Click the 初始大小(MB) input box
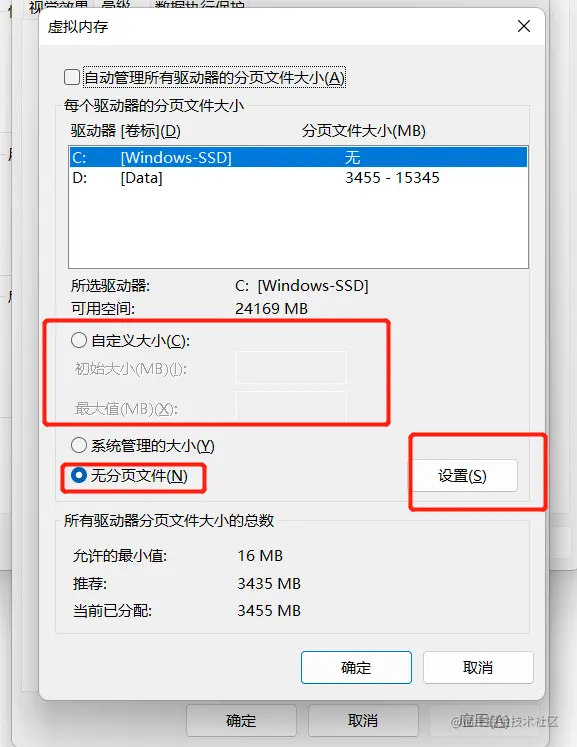577x747 pixels. click(x=291, y=367)
